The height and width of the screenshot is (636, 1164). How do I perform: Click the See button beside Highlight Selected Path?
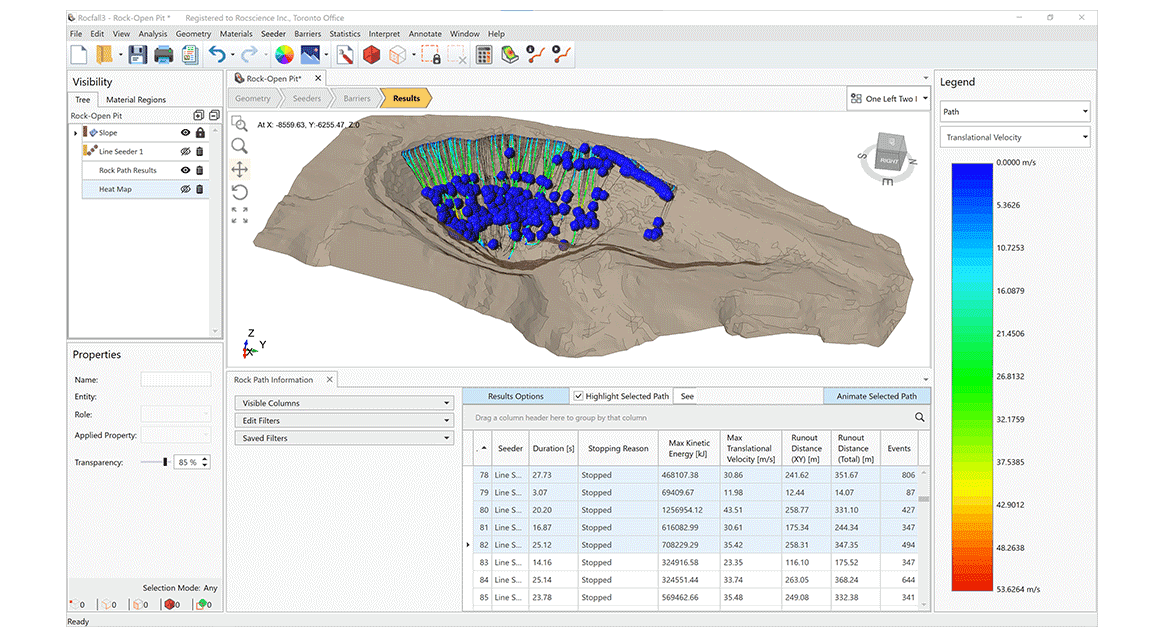pos(687,396)
